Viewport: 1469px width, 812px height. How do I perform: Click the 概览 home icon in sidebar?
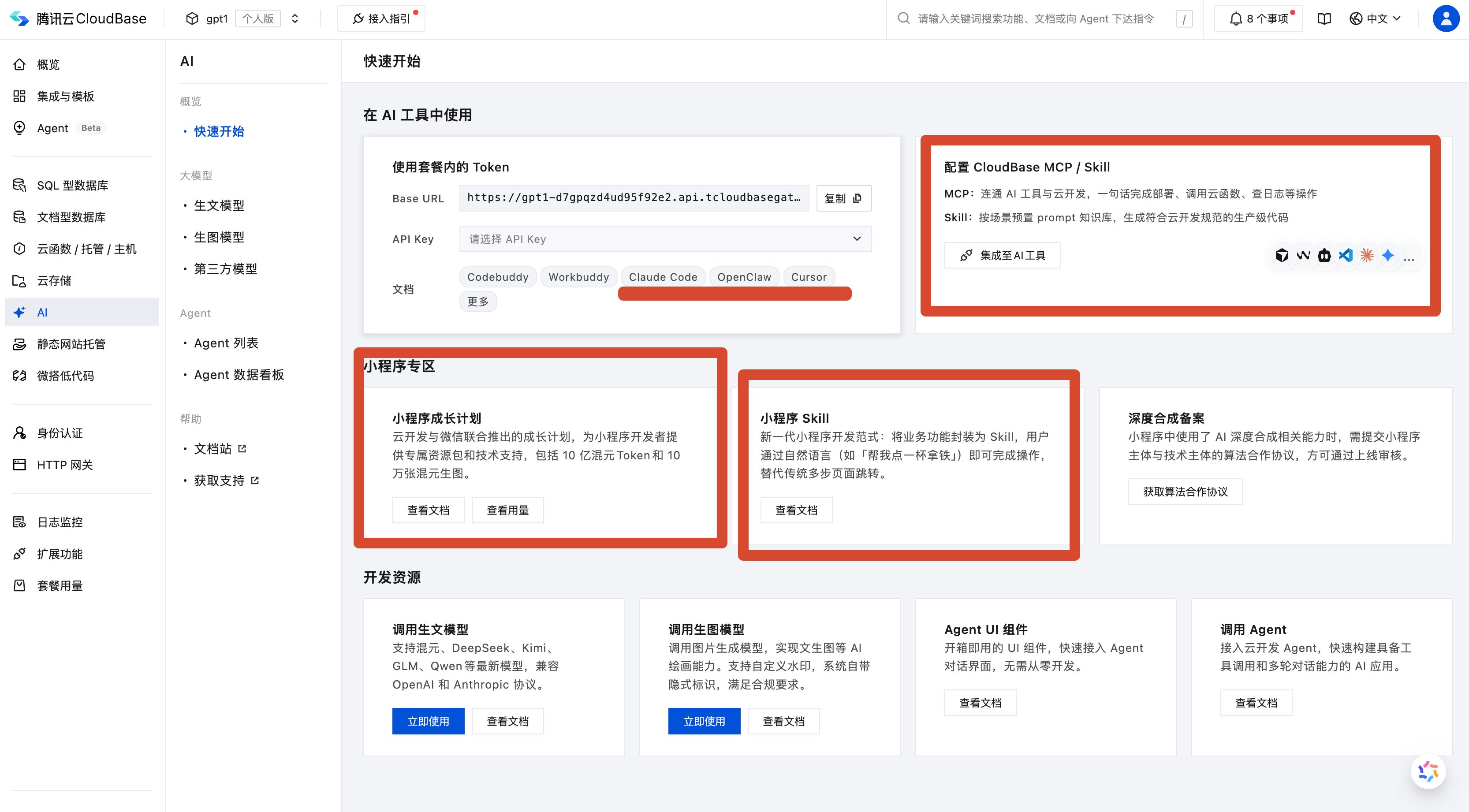[19, 64]
